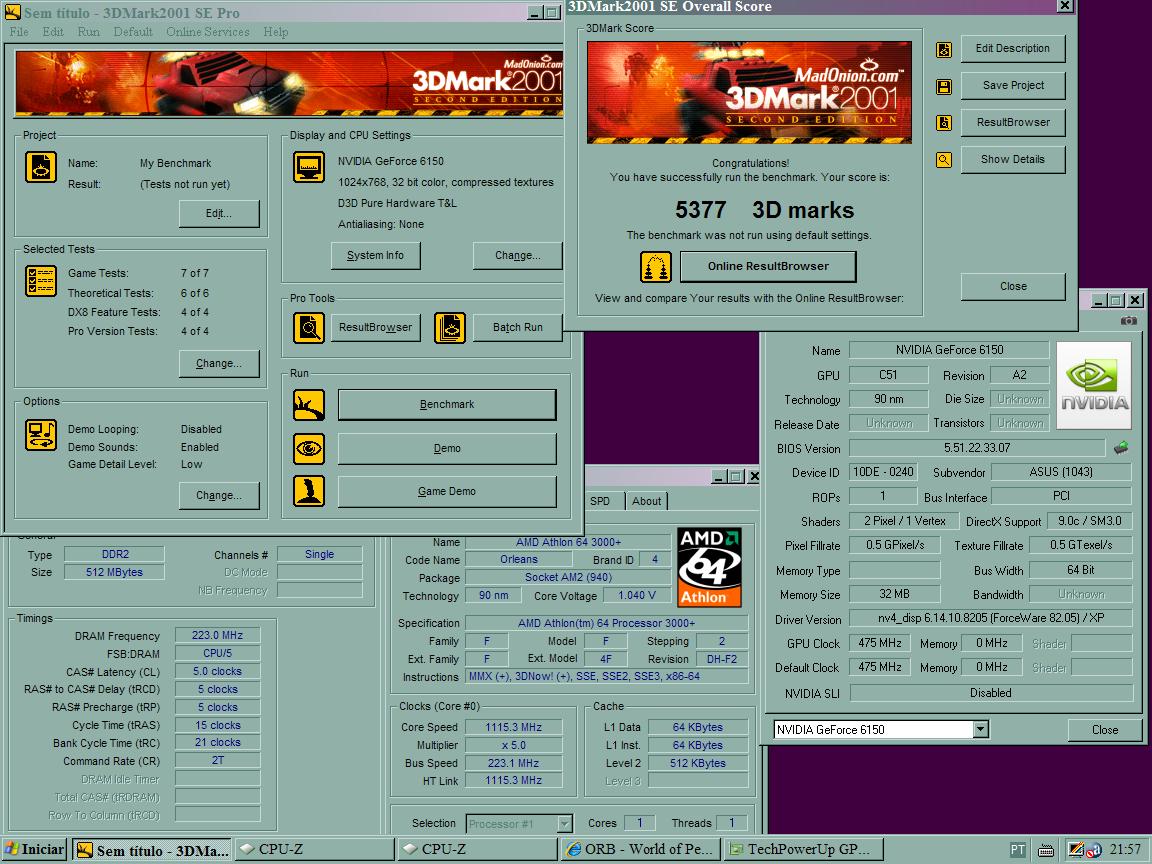1152x864 pixels.
Task: Click the Show Details magnifier icon
Action: [x=944, y=159]
